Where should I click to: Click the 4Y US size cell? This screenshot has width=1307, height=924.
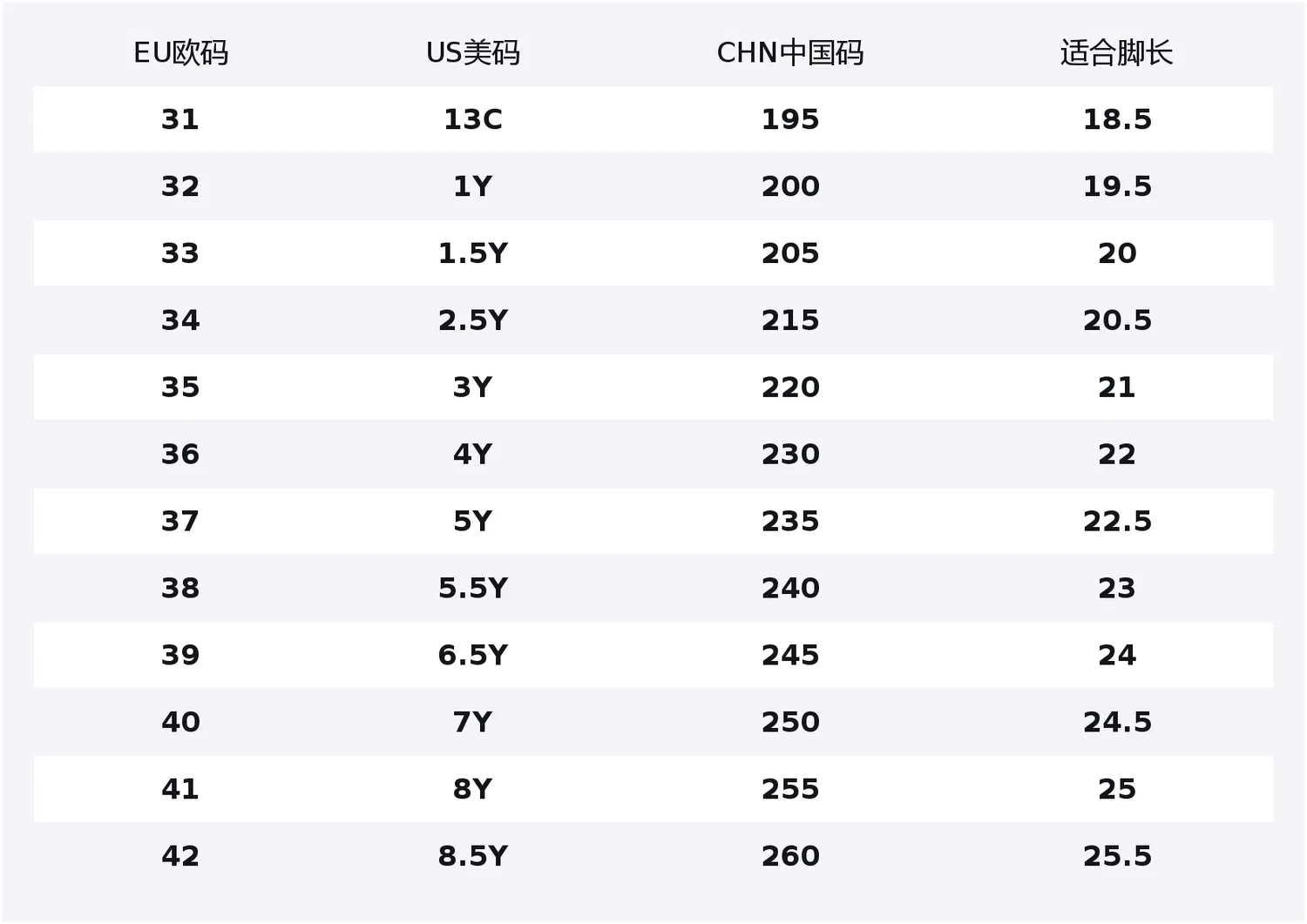click(472, 455)
